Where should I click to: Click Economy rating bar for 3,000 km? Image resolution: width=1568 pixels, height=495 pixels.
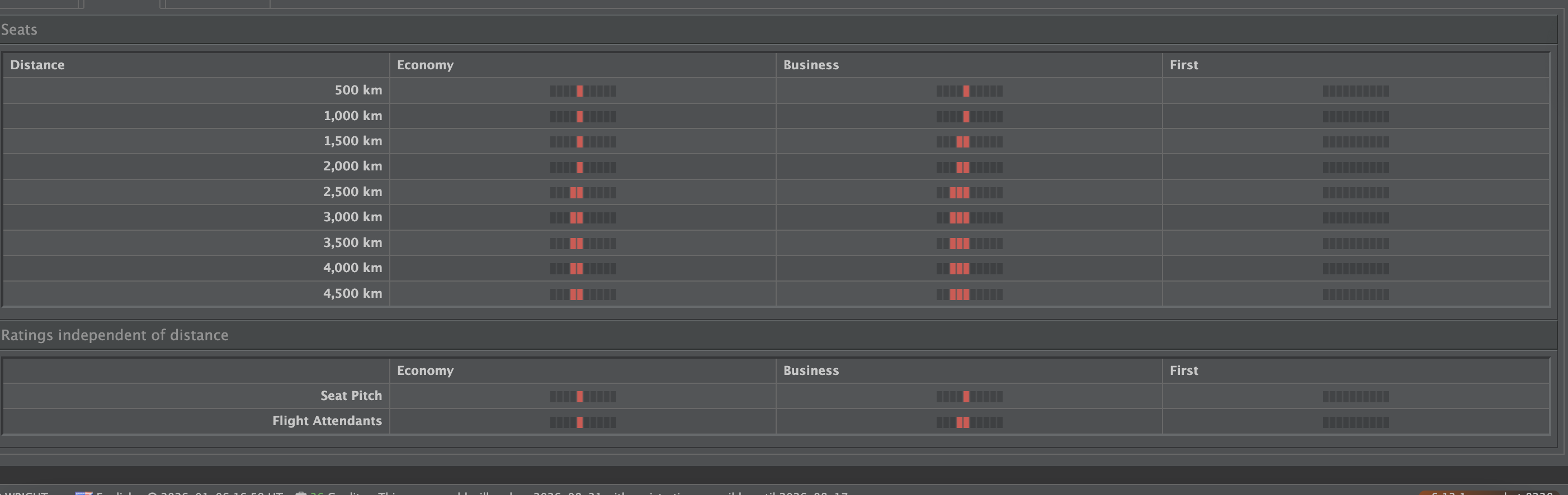[x=583, y=218]
